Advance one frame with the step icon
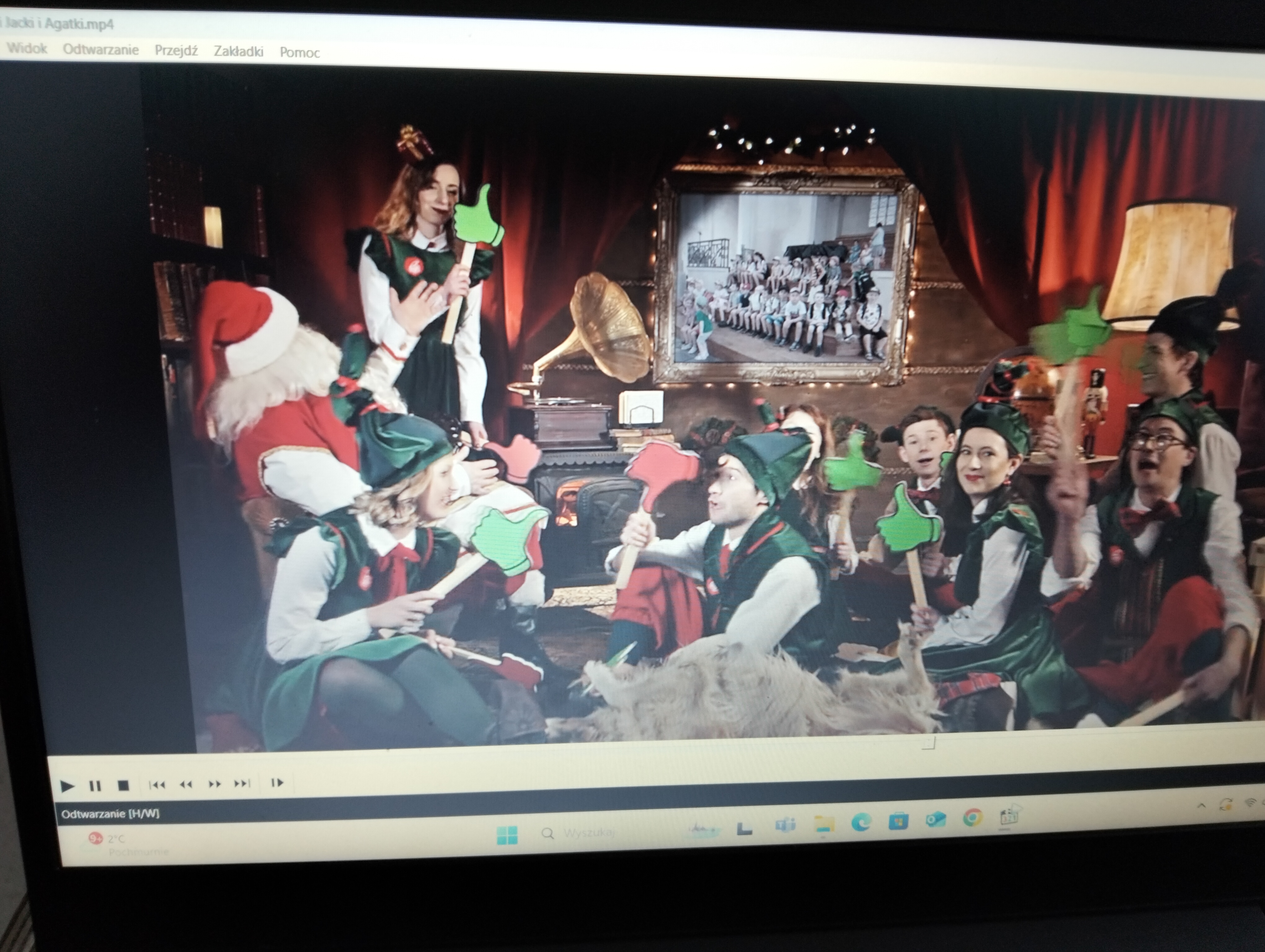 (x=277, y=783)
